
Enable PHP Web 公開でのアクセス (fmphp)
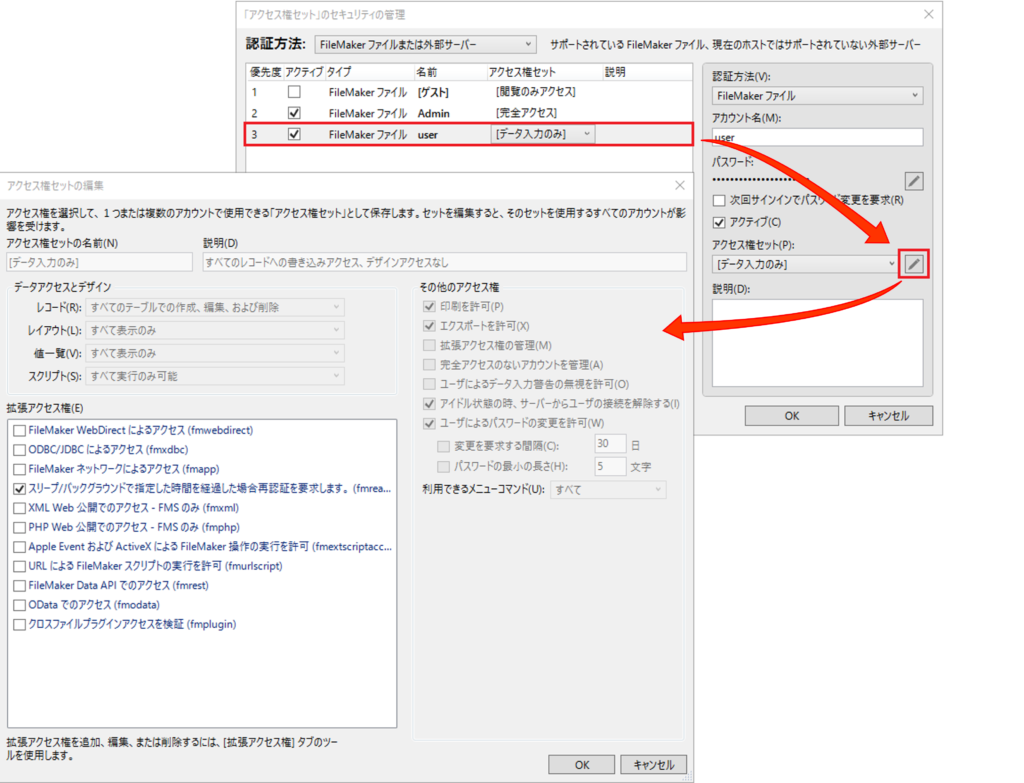[x=20, y=528]
